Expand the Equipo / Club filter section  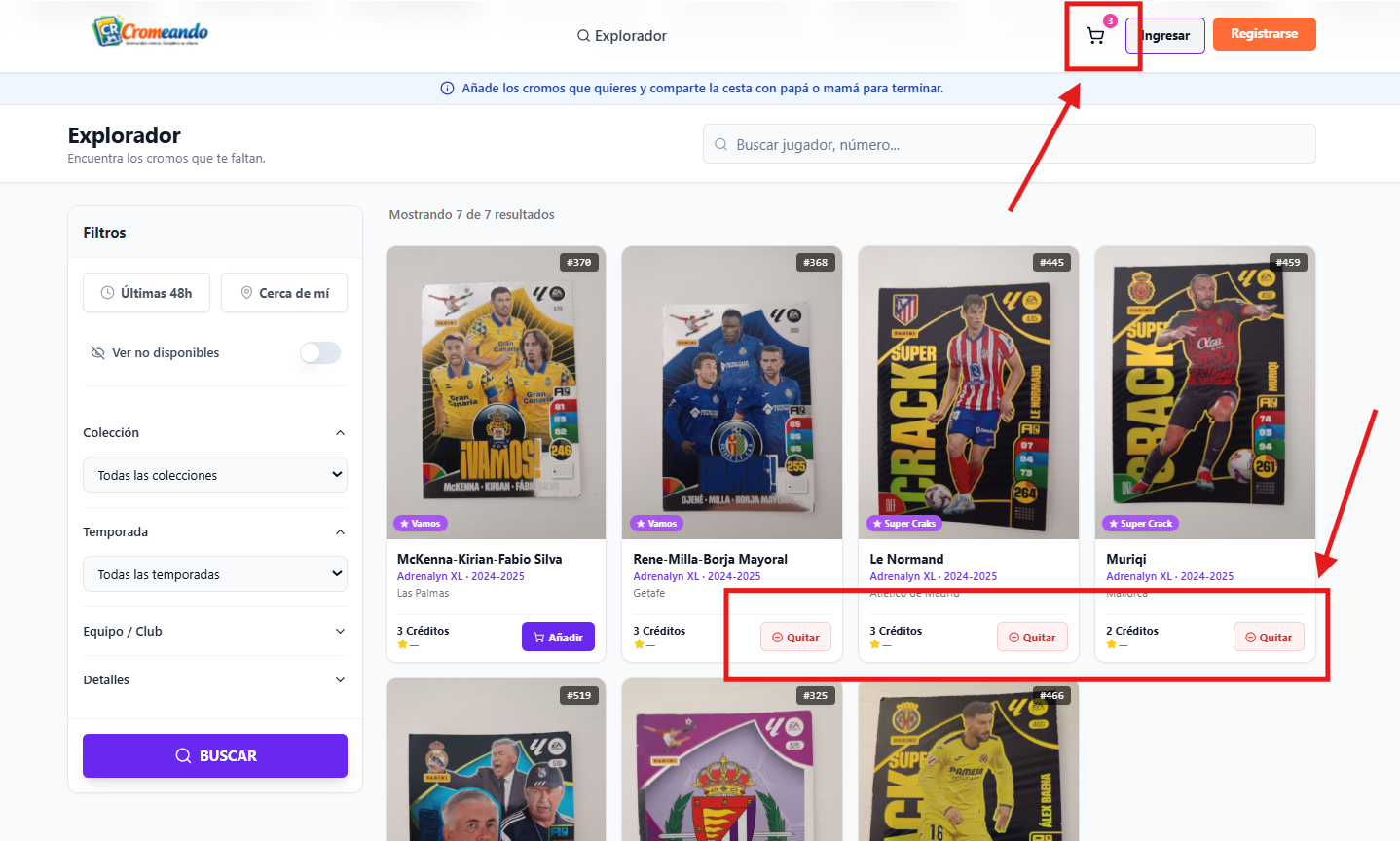(215, 631)
